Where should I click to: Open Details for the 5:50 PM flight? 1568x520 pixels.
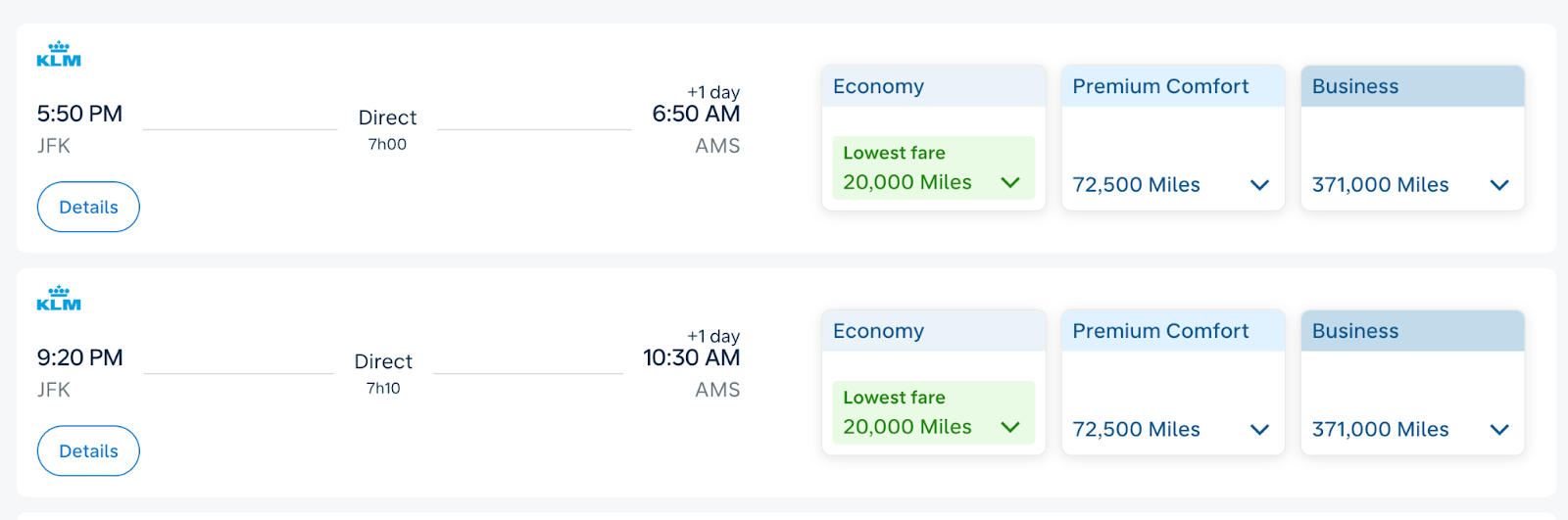(x=88, y=207)
